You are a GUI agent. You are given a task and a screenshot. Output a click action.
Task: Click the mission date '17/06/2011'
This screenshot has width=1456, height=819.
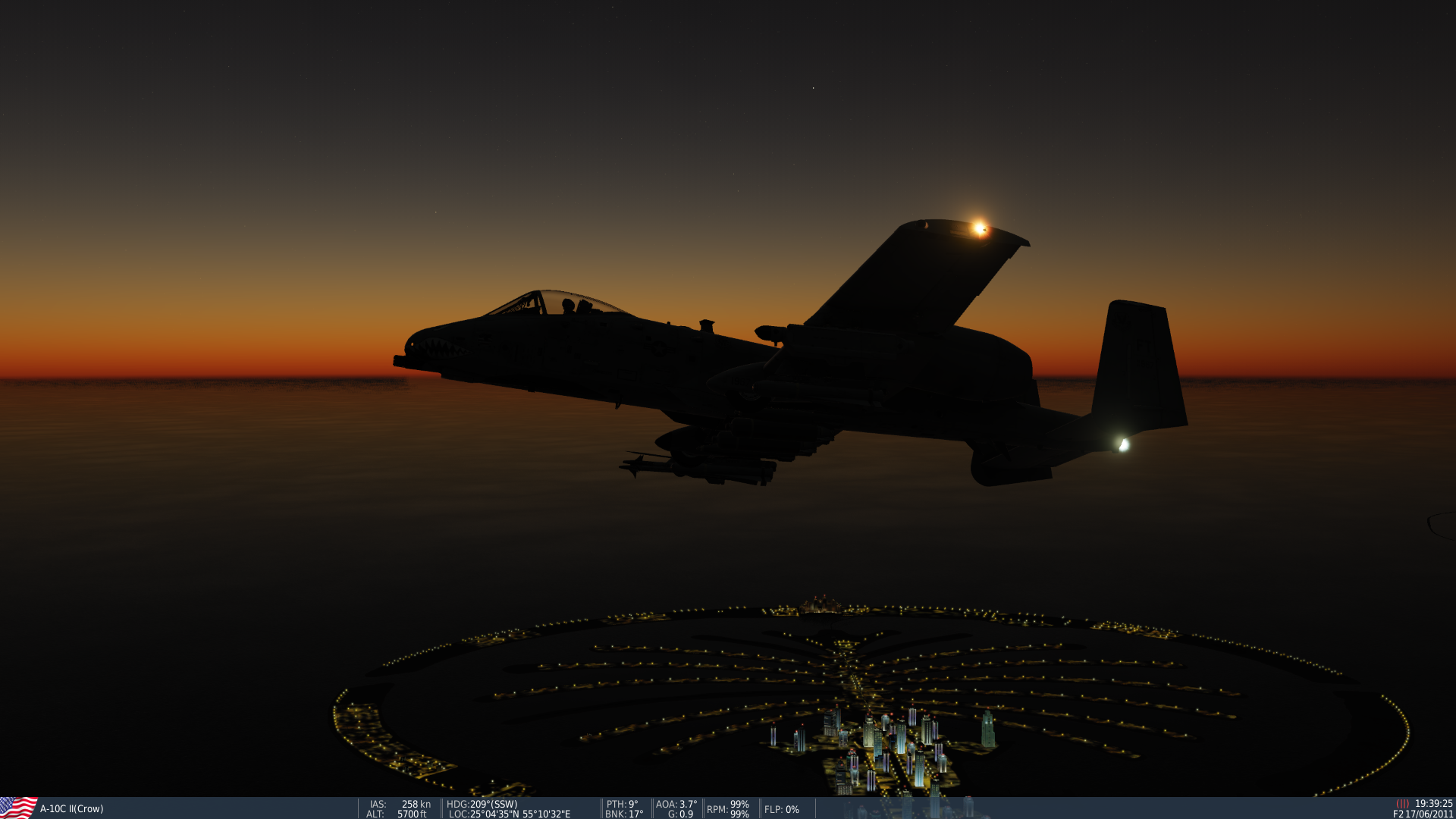pos(1429,814)
